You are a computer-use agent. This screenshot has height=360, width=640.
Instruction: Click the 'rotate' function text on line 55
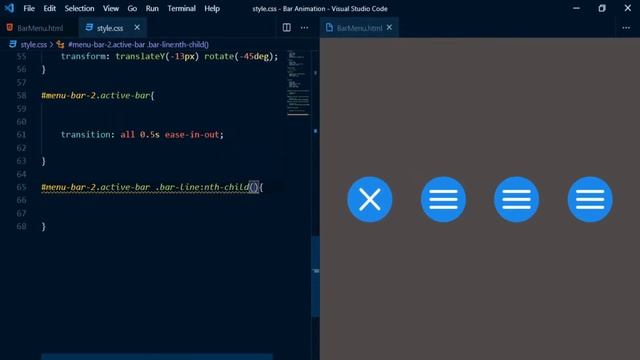(219, 56)
